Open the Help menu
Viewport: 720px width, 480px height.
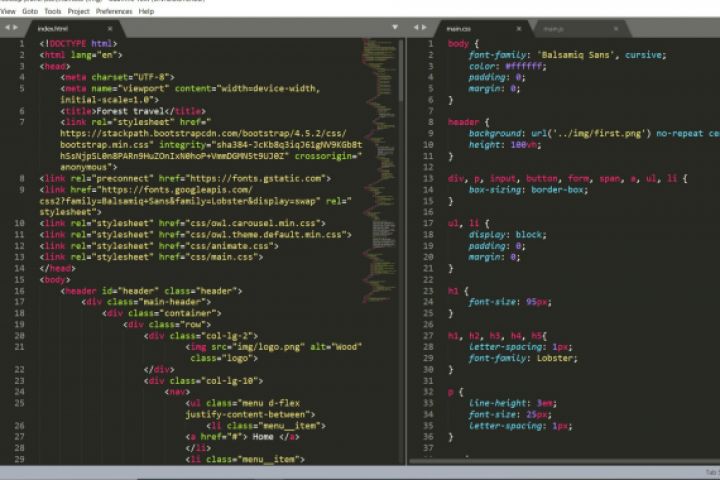146,11
